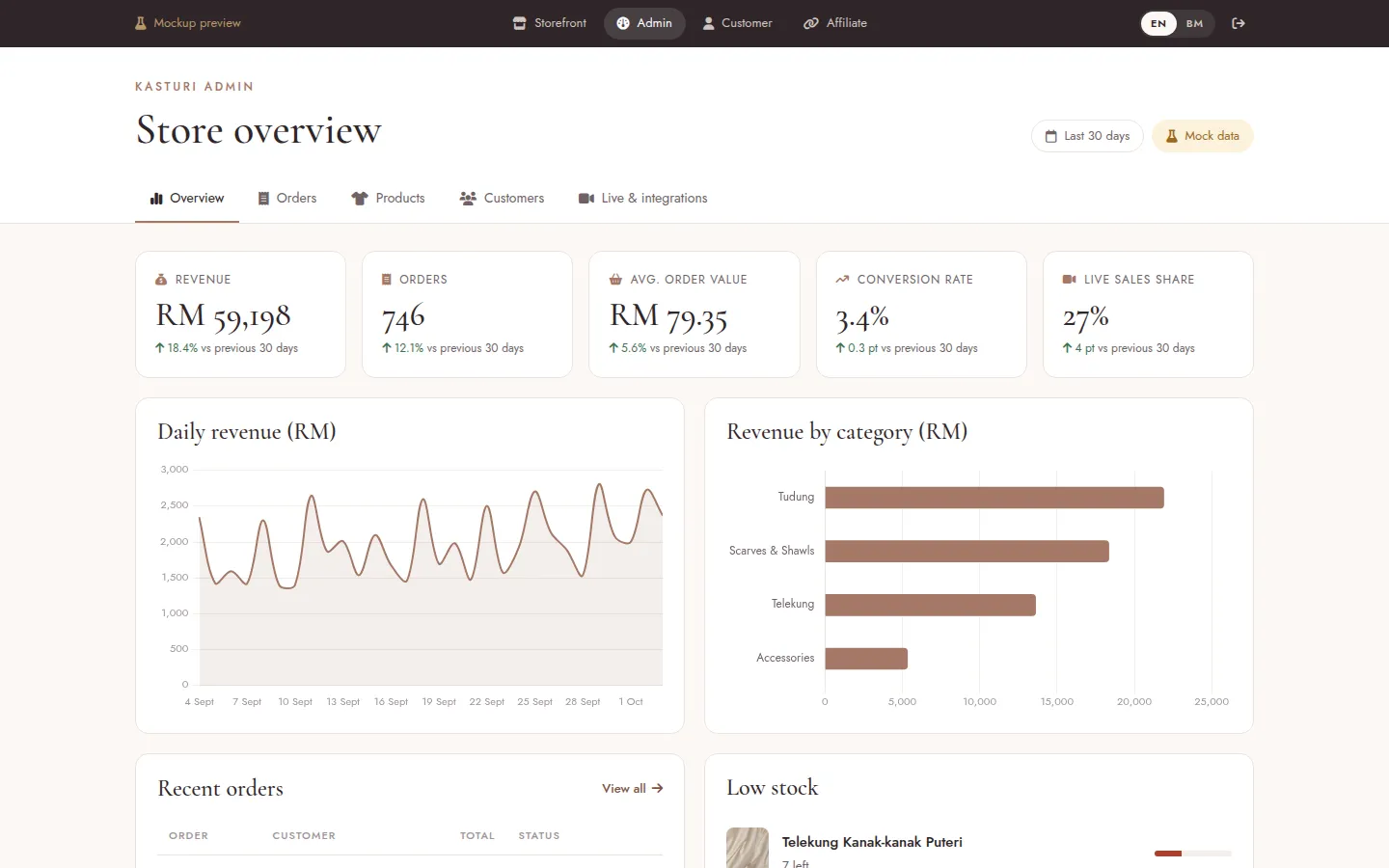Click the Revenue by category (RM) title

click(x=847, y=432)
